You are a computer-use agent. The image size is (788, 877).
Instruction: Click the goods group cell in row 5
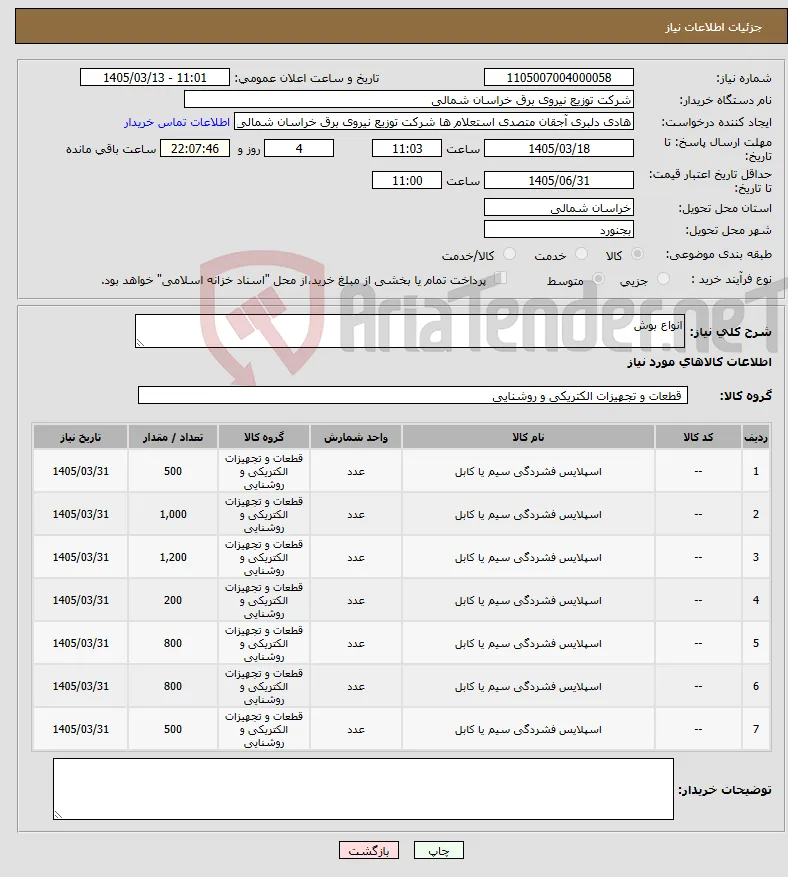(x=264, y=643)
